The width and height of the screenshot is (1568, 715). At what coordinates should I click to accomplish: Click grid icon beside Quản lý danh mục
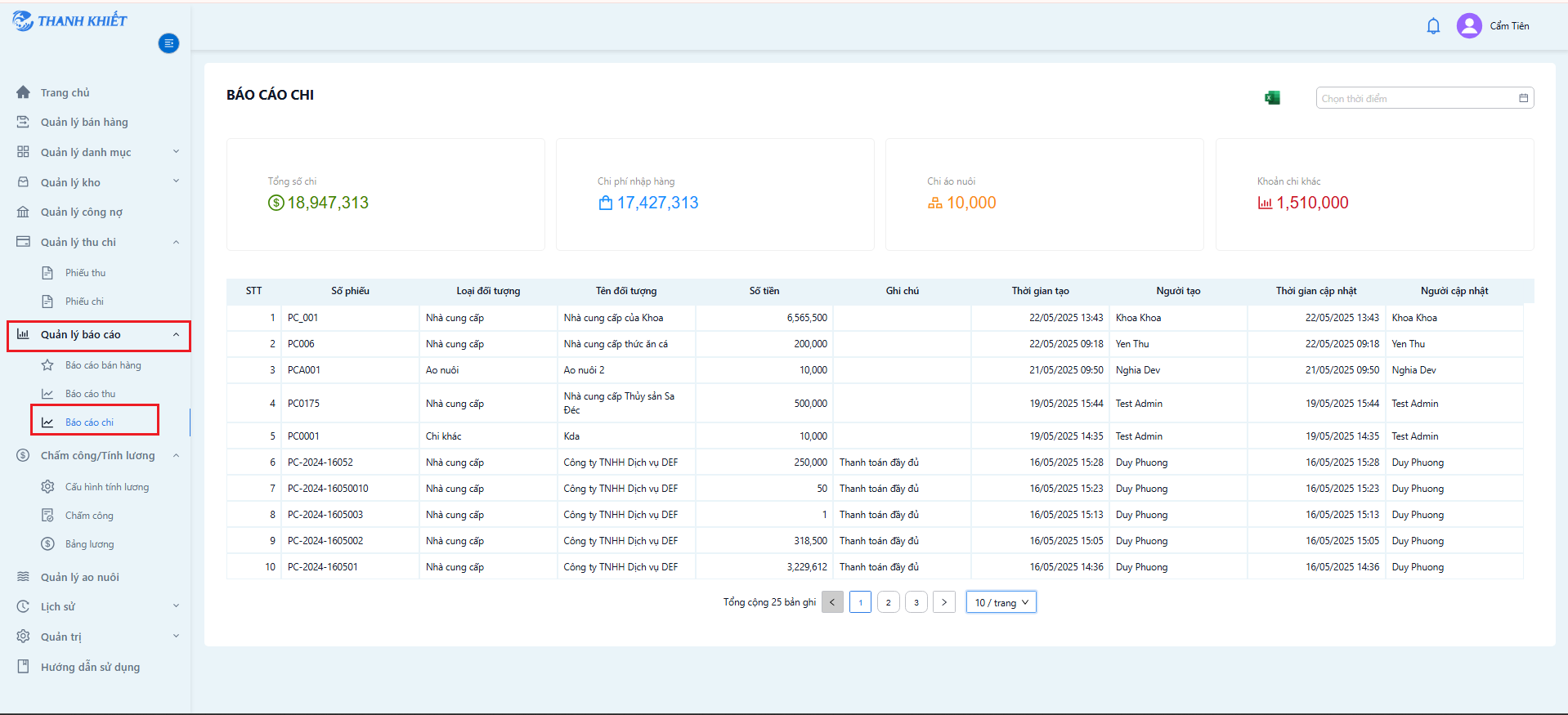click(23, 152)
